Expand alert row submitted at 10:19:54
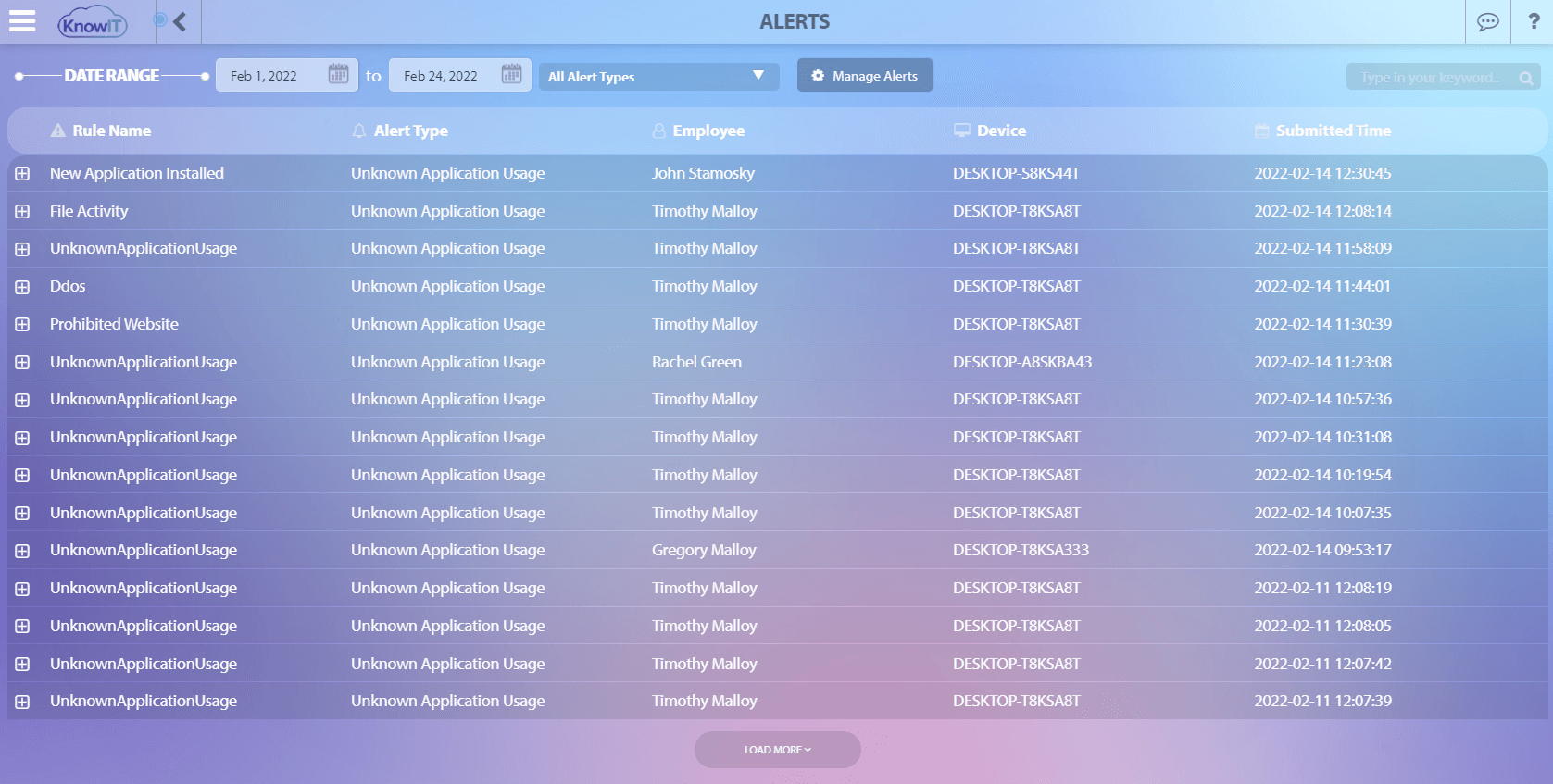1553x784 pixels. click(22, 475)
